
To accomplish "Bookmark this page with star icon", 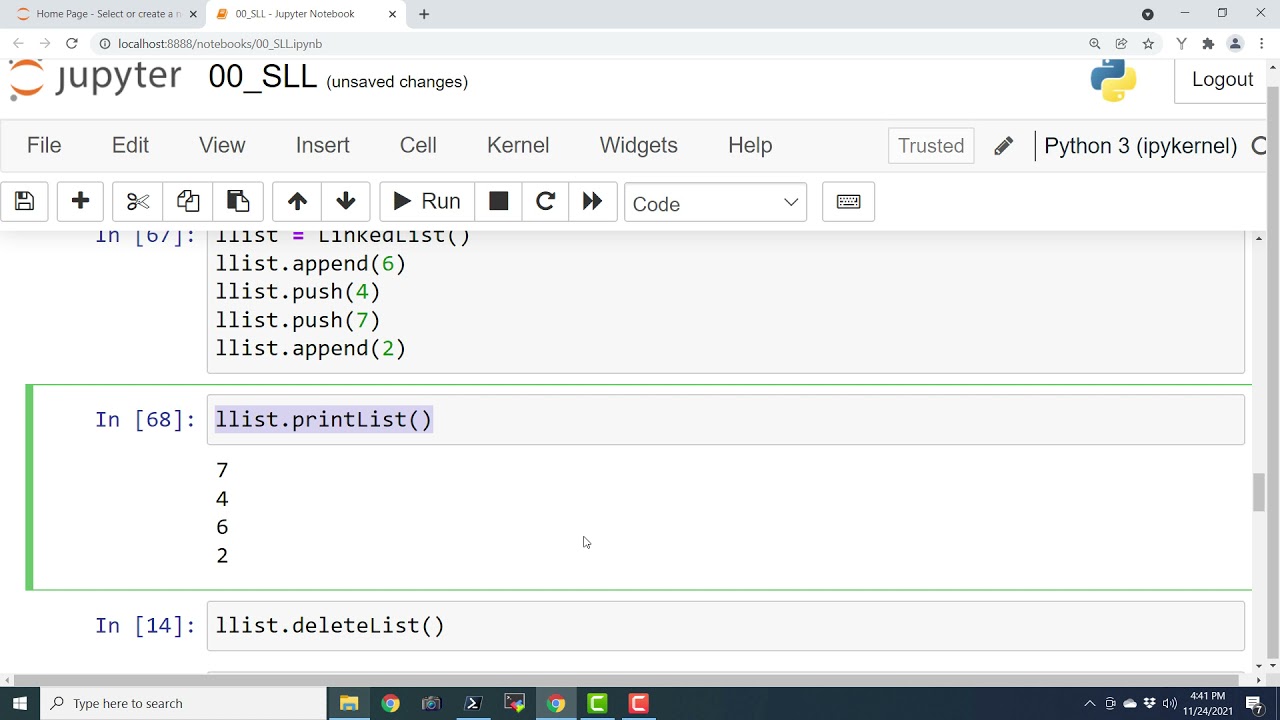I will (1148, 43).
